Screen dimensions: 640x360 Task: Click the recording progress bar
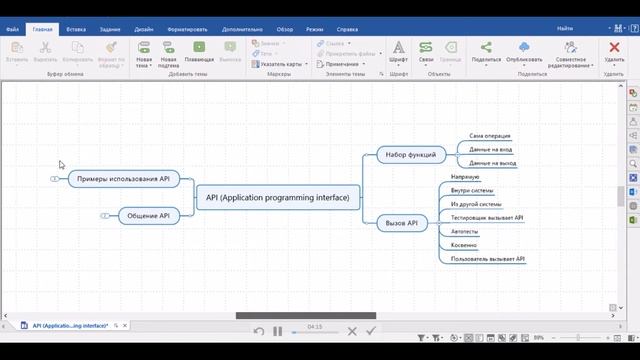click(x=315, y=333)
